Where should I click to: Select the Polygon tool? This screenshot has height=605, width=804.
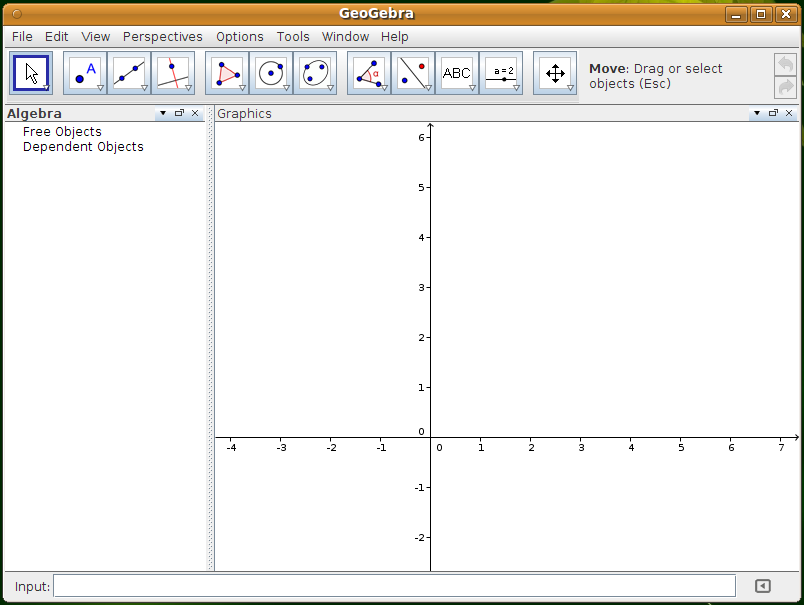227,73
